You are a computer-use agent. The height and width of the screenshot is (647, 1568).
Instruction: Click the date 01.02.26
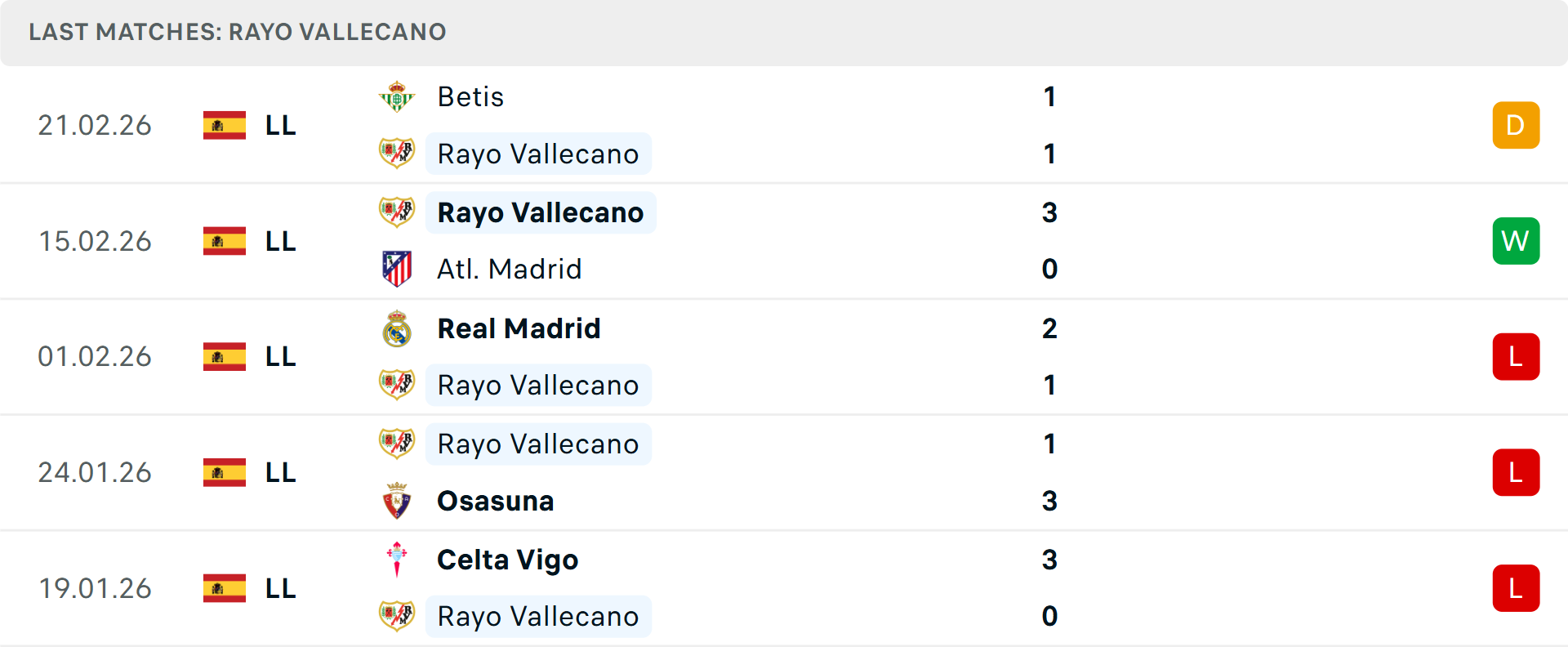pos(95,357)
